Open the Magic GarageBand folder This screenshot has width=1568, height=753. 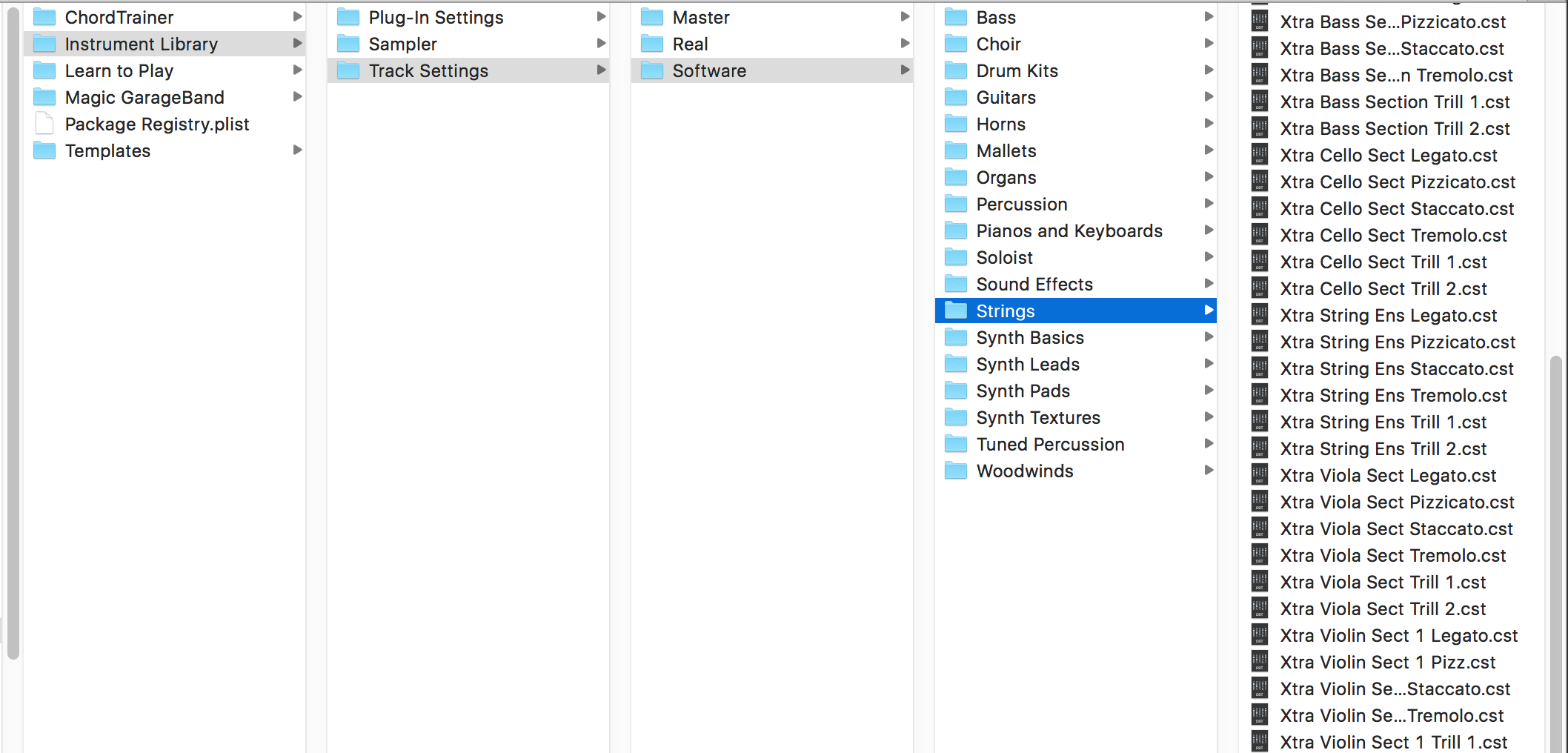pyautogui.click(x=144, y=97)
